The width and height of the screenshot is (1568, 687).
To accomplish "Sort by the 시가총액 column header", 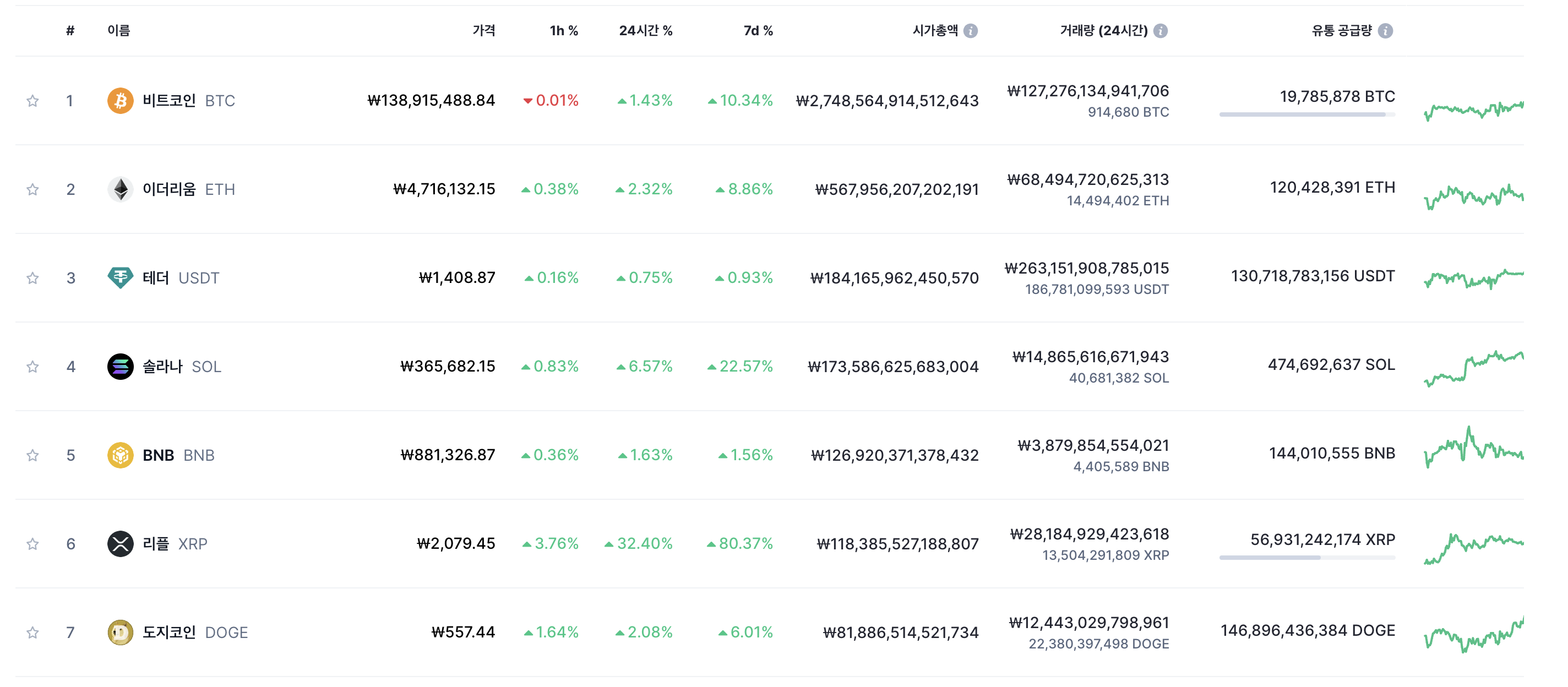I will coord(935,30).
